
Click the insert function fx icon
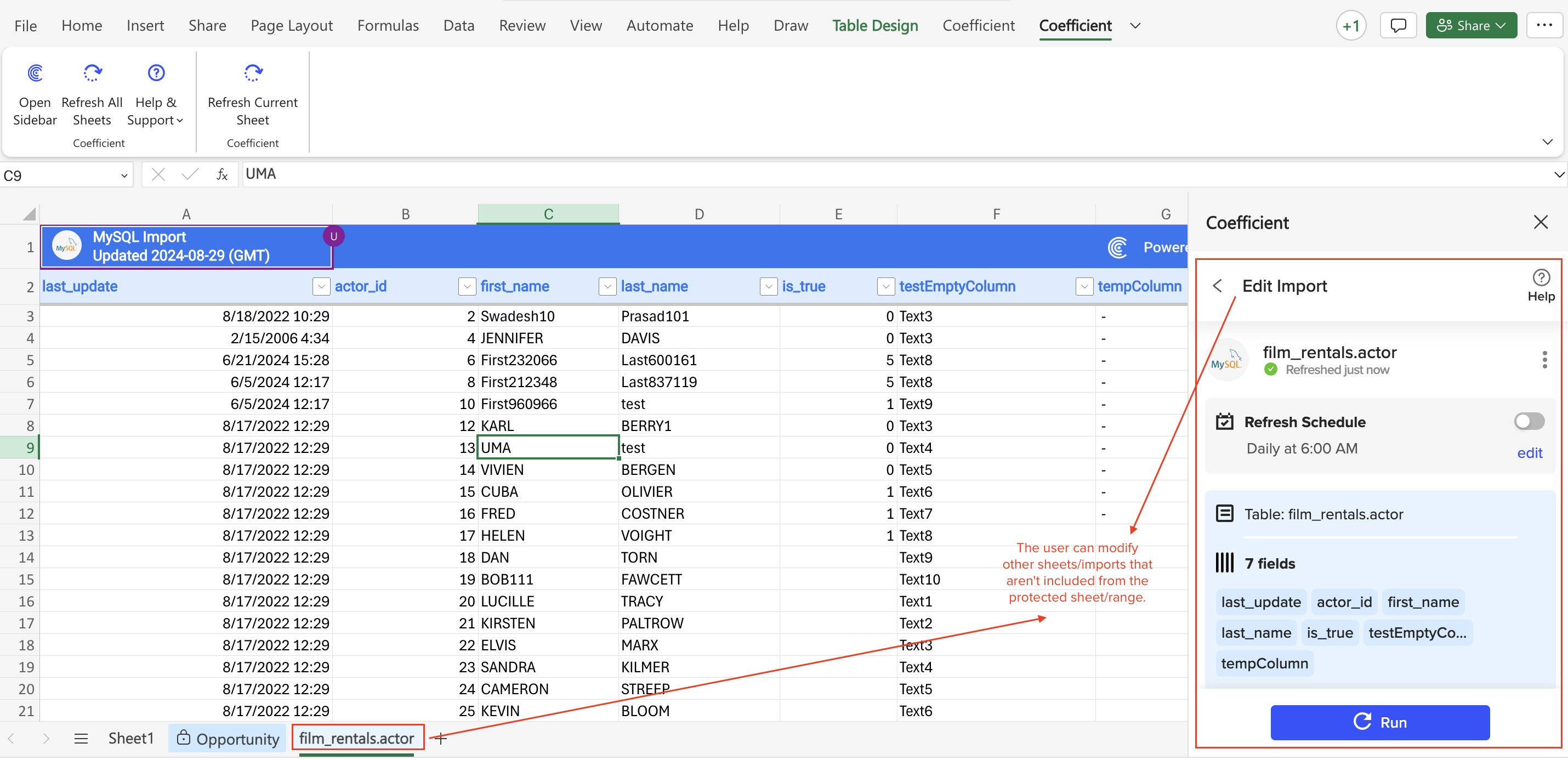(222, 175)
